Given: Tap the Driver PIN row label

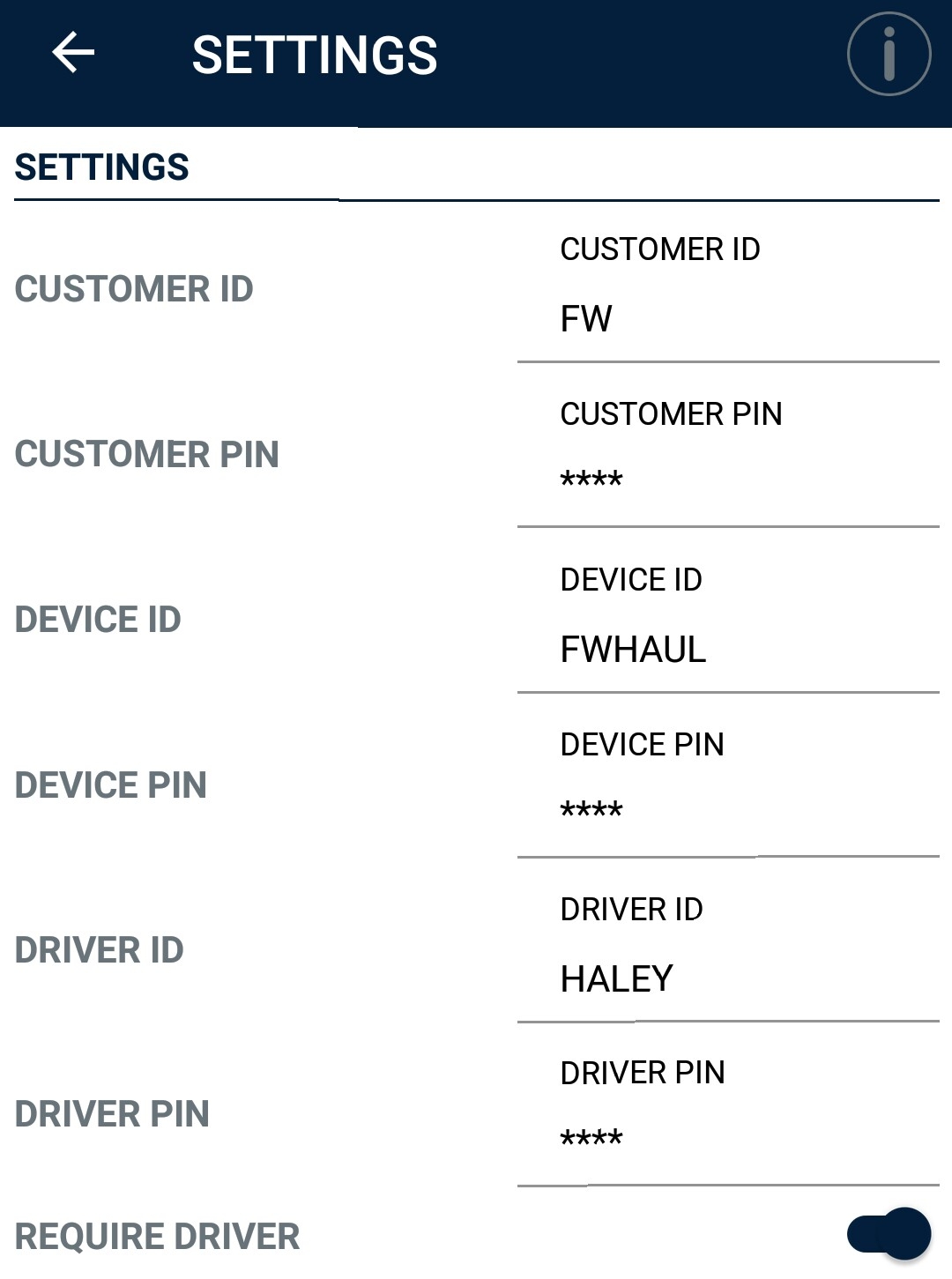Looking at the screenshot, I should point(112,1114).
